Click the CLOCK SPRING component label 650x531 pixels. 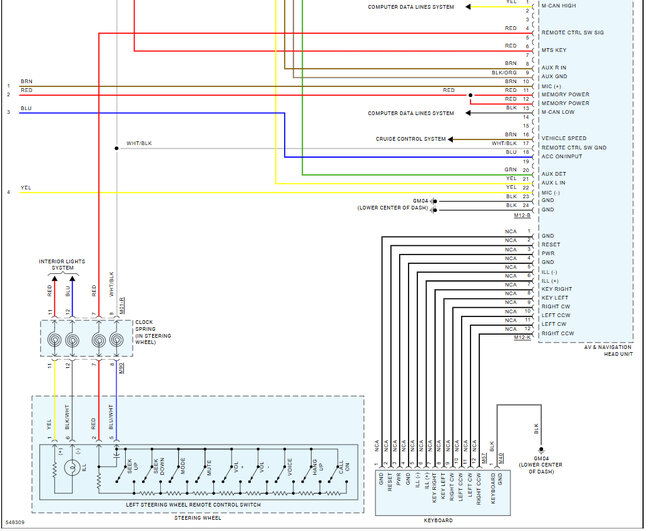tap(153, 332)
